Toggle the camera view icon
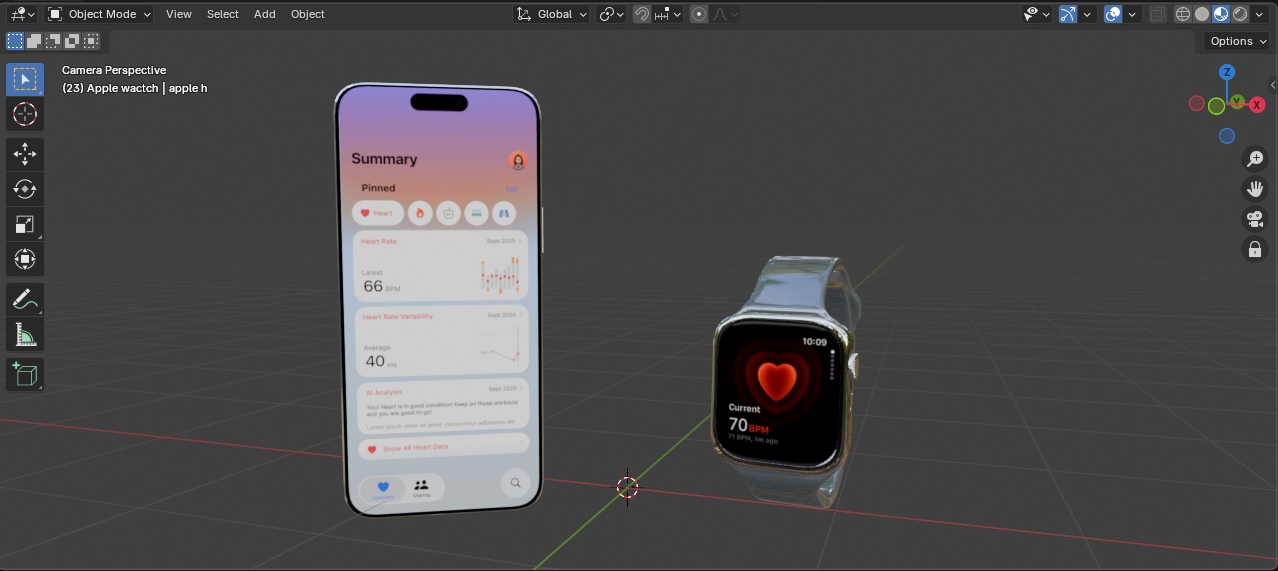1278x571 pixels. pos(1254,219)
